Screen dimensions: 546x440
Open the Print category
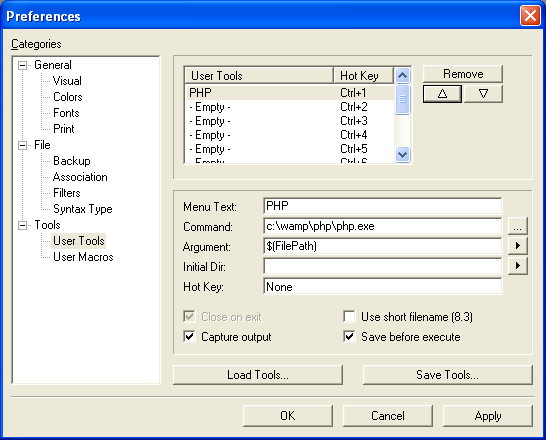64,129
